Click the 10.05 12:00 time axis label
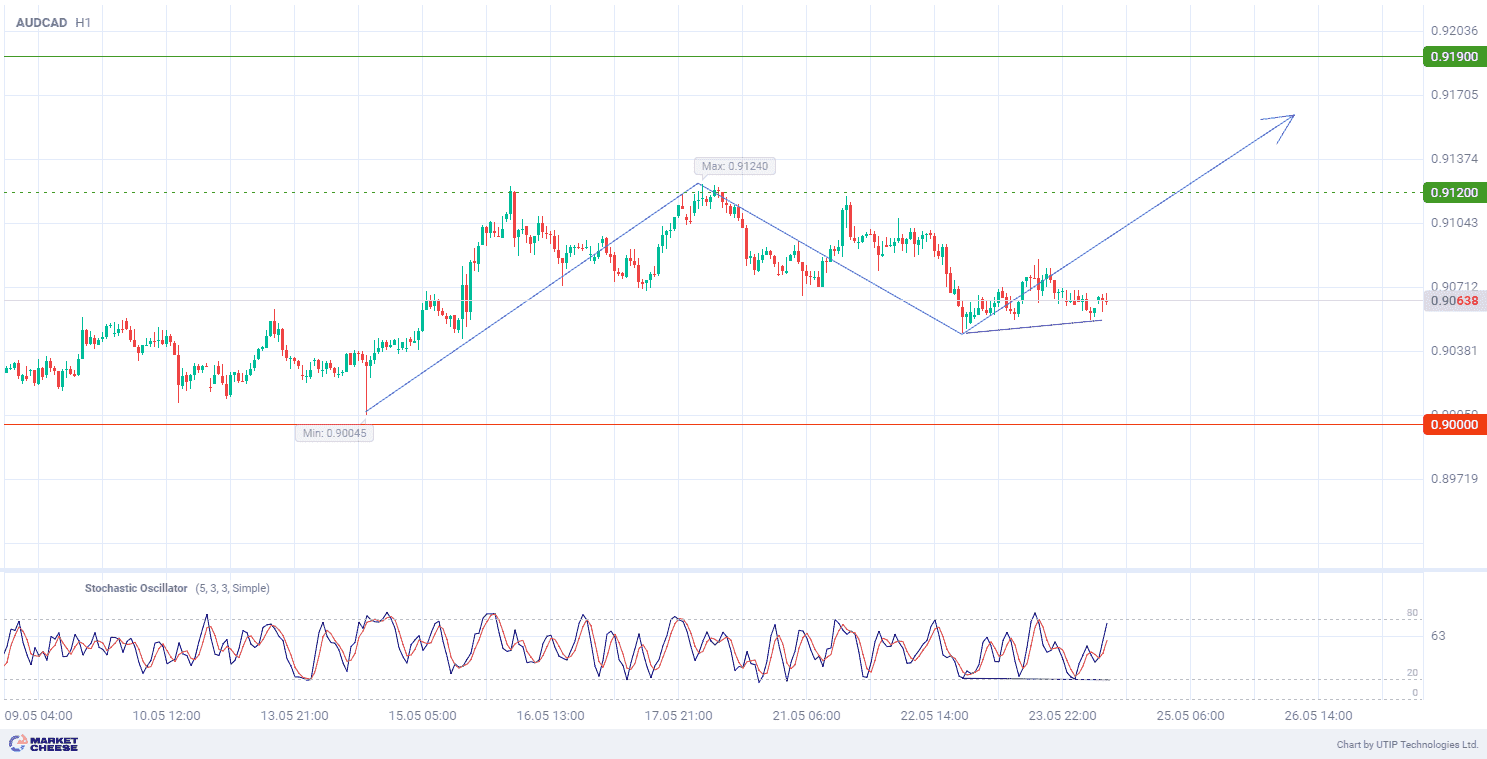This screenshot has height=759, width=1487. pyautogui.click(x=167, y=716)
